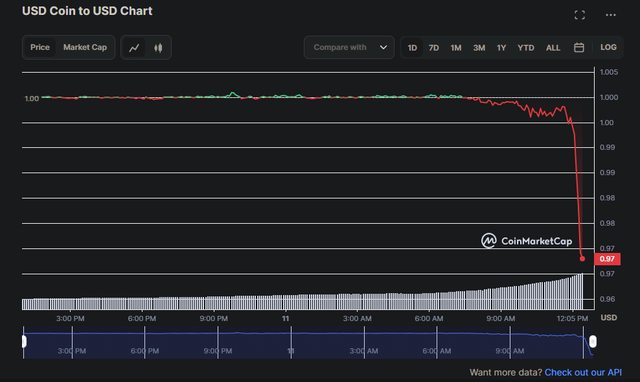Screen dimensions: 640x382
Task: Click the Compare with chevron arrow
Action: tap(383, 47)
